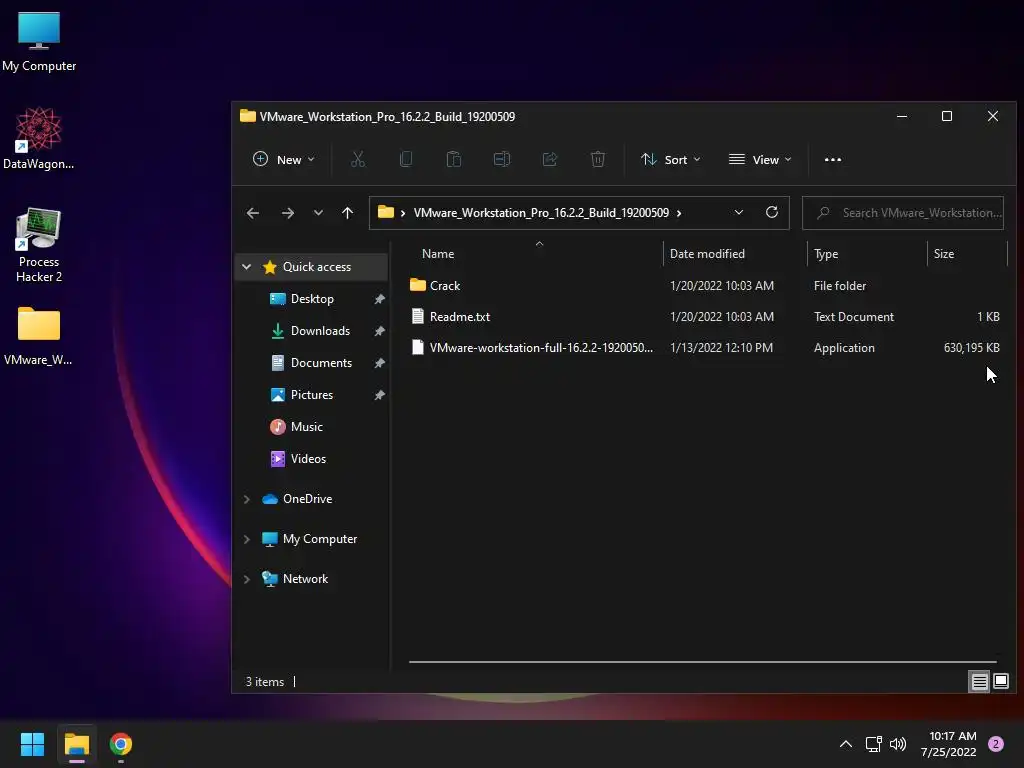Screen dimensions: 1024x768
Task: Open the notification center badge
Action: (x=996, y=744)
